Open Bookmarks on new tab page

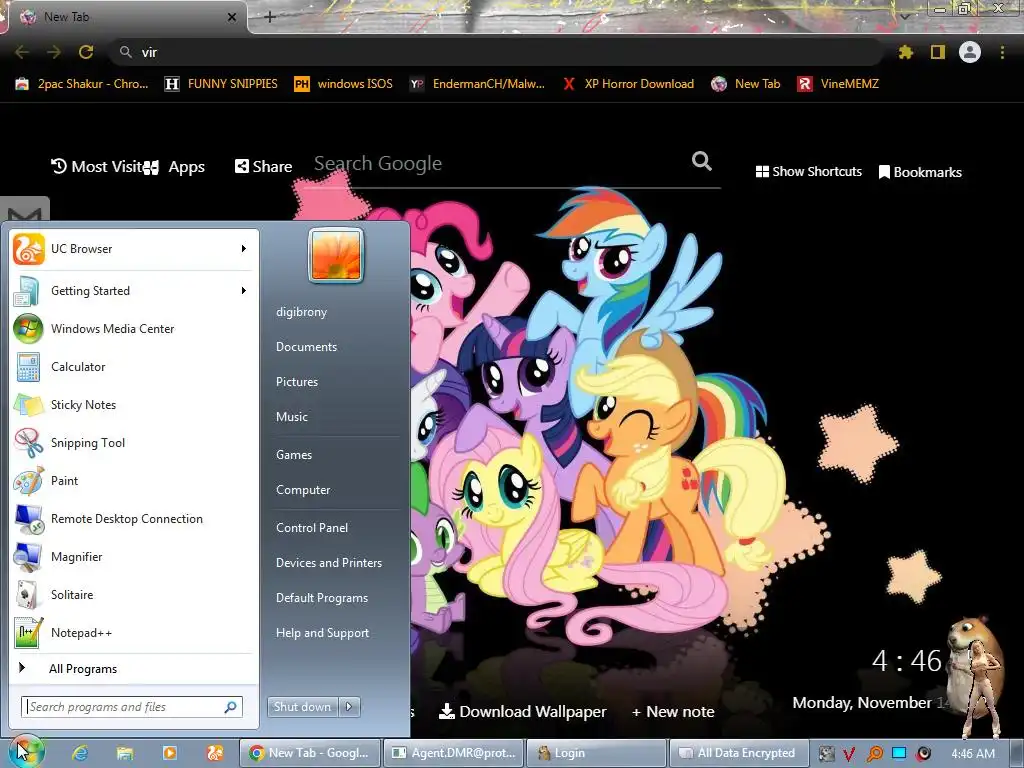click(920, 172)
